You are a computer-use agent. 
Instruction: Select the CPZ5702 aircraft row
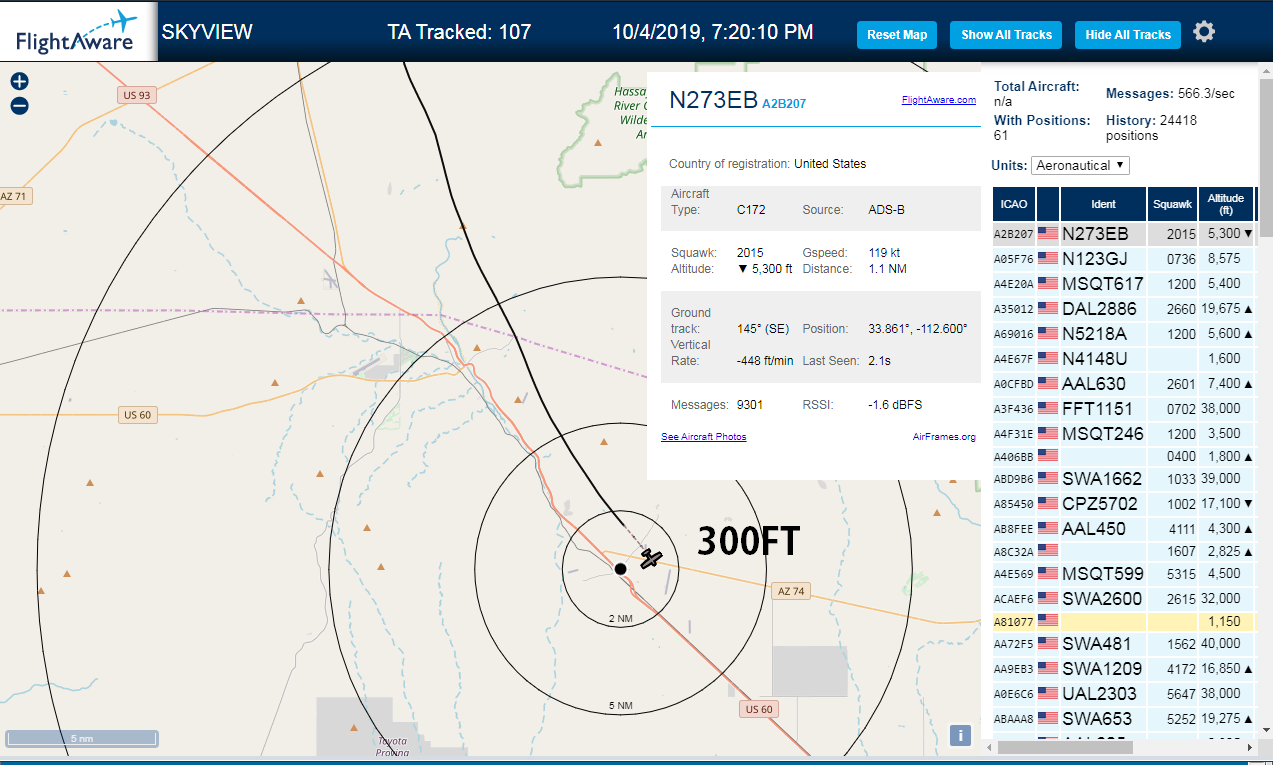coord(1124,504)
